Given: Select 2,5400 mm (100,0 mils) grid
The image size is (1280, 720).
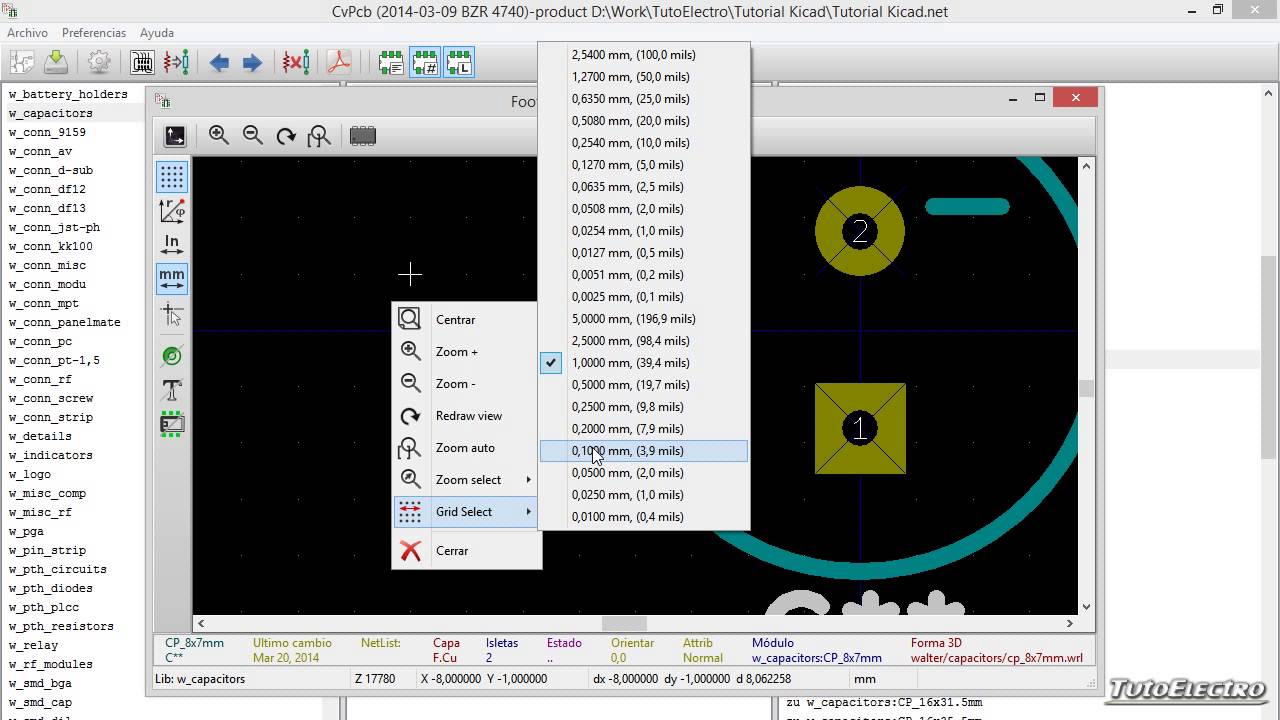Looking at the screenshot, I should (644, 55).
